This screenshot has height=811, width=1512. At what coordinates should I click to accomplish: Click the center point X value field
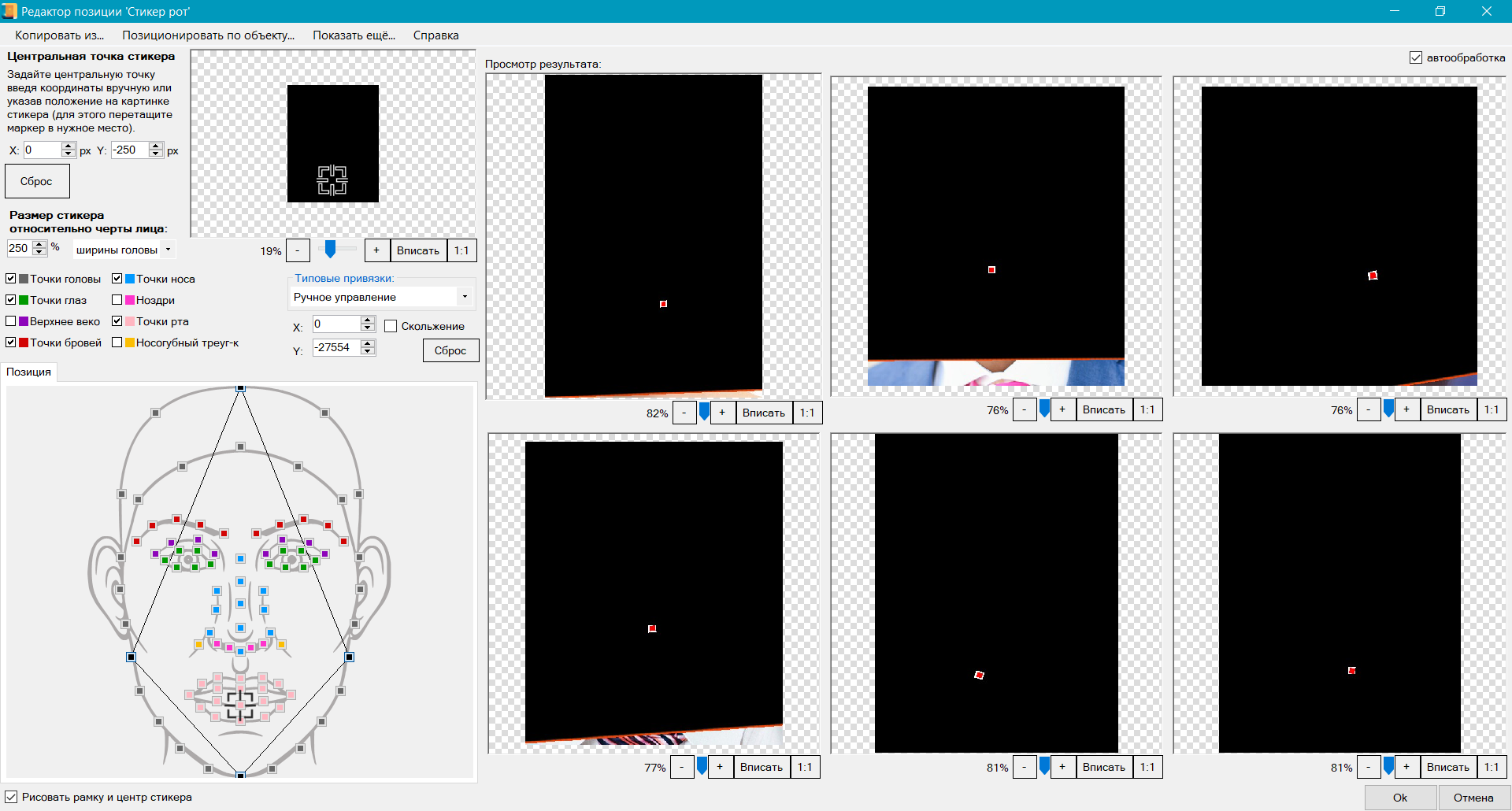[43, 150]
